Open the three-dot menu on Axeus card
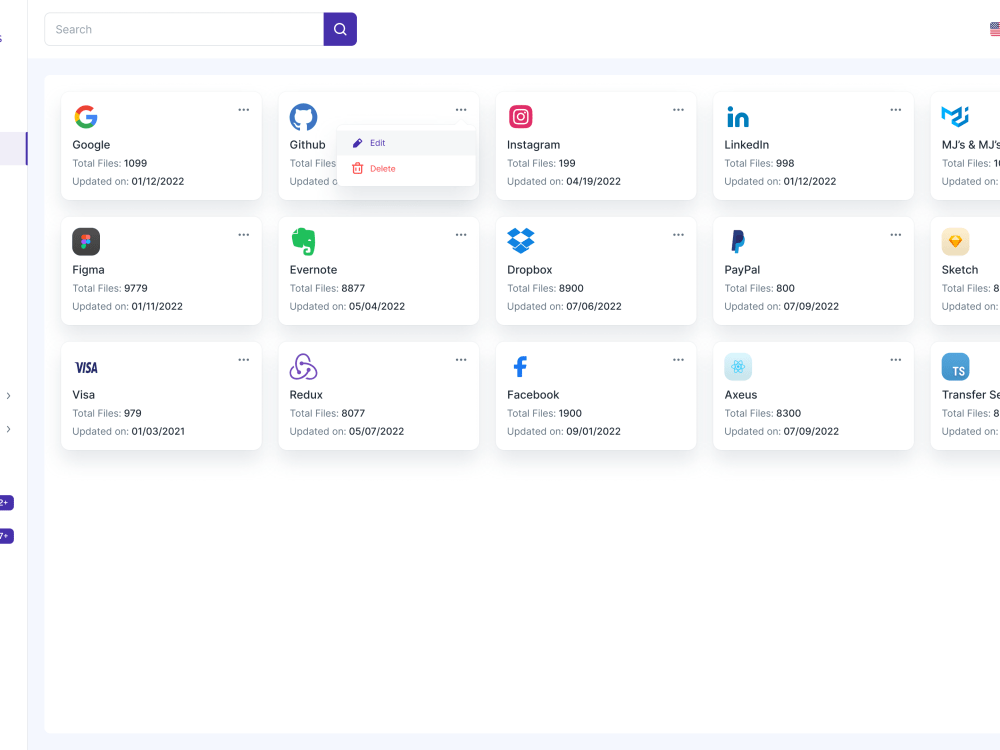The height and width of the screenshot is (750, 1000). [x=896, y=360]
